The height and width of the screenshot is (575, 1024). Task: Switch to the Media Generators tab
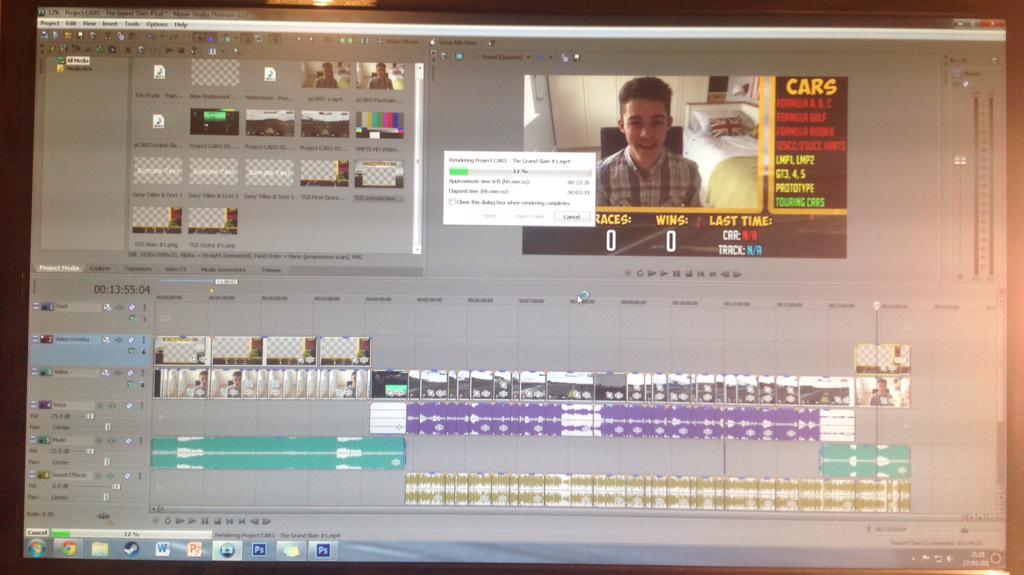pos(223,269)
